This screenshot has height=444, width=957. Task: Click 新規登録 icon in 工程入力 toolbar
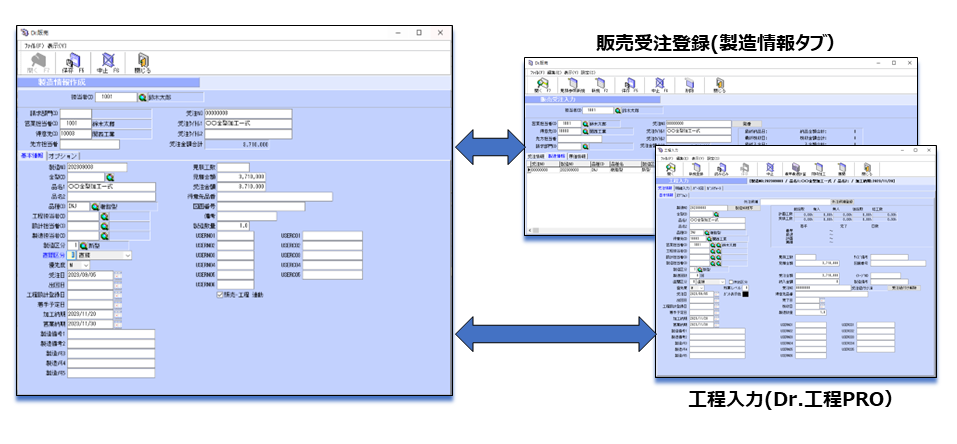coord(696,168)
